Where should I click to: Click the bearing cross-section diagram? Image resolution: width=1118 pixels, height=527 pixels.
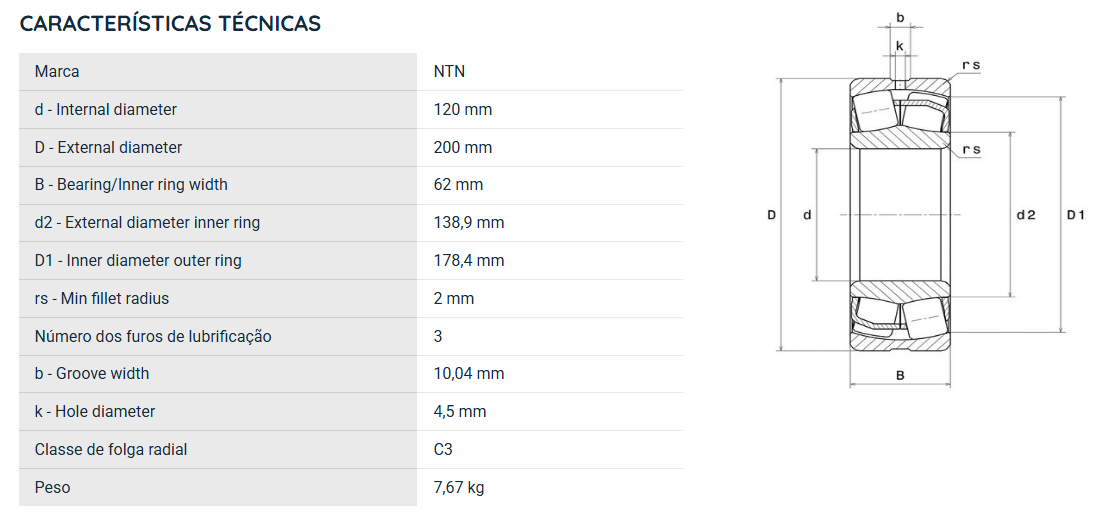coord(926,201)
